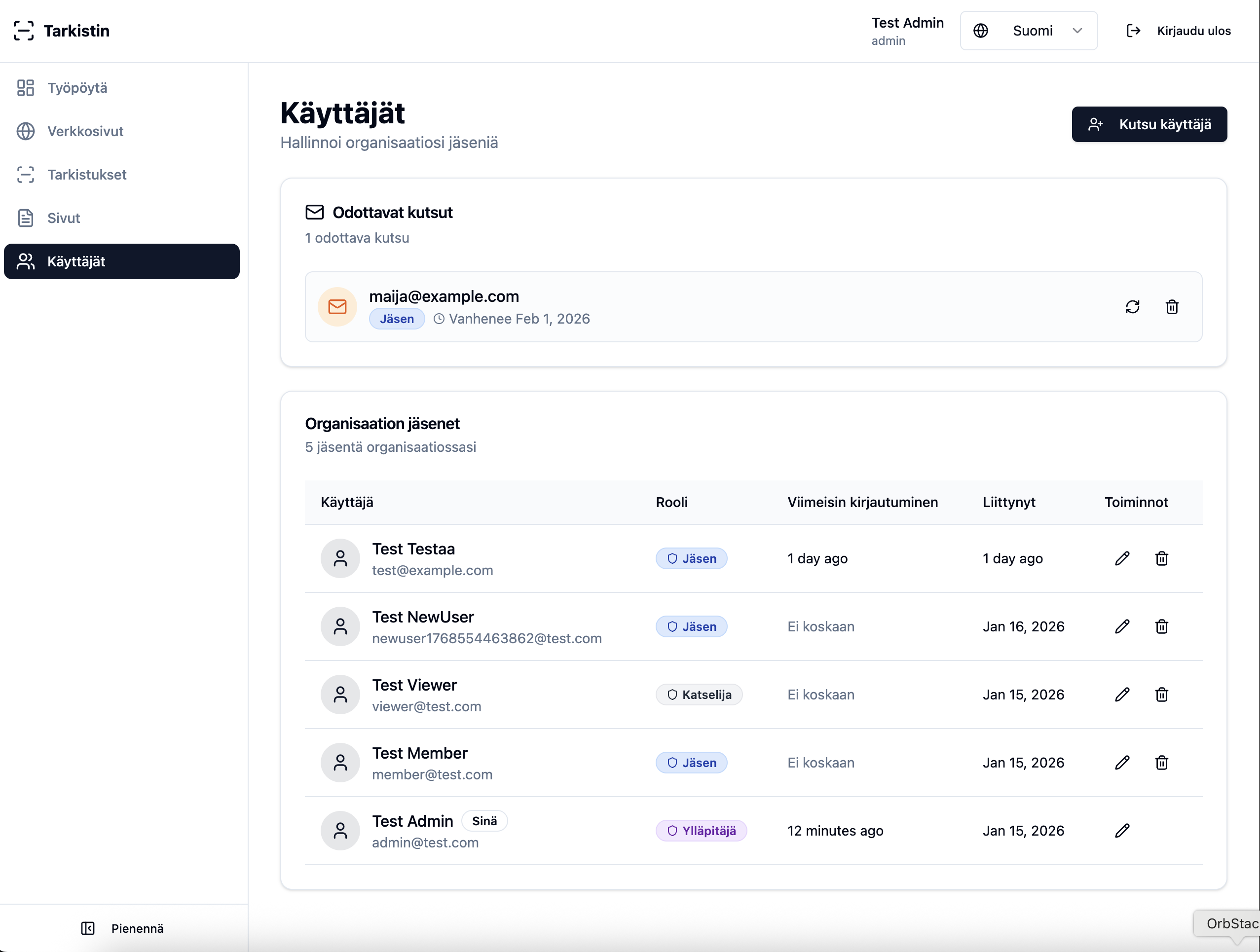1260x952 pixels.
Task: Open Test Admin profile in the header
Action: coord(907,31)
